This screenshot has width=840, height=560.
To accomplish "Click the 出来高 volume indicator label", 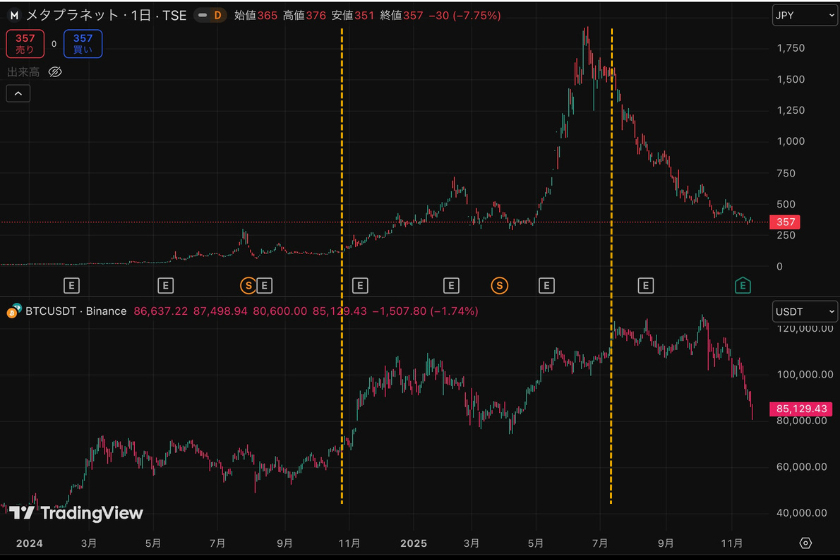I will click(24, 72).
